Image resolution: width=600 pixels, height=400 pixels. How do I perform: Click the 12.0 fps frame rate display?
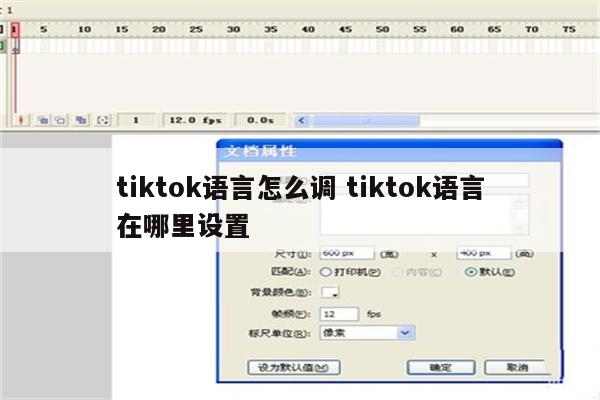(x=195, y=120)
